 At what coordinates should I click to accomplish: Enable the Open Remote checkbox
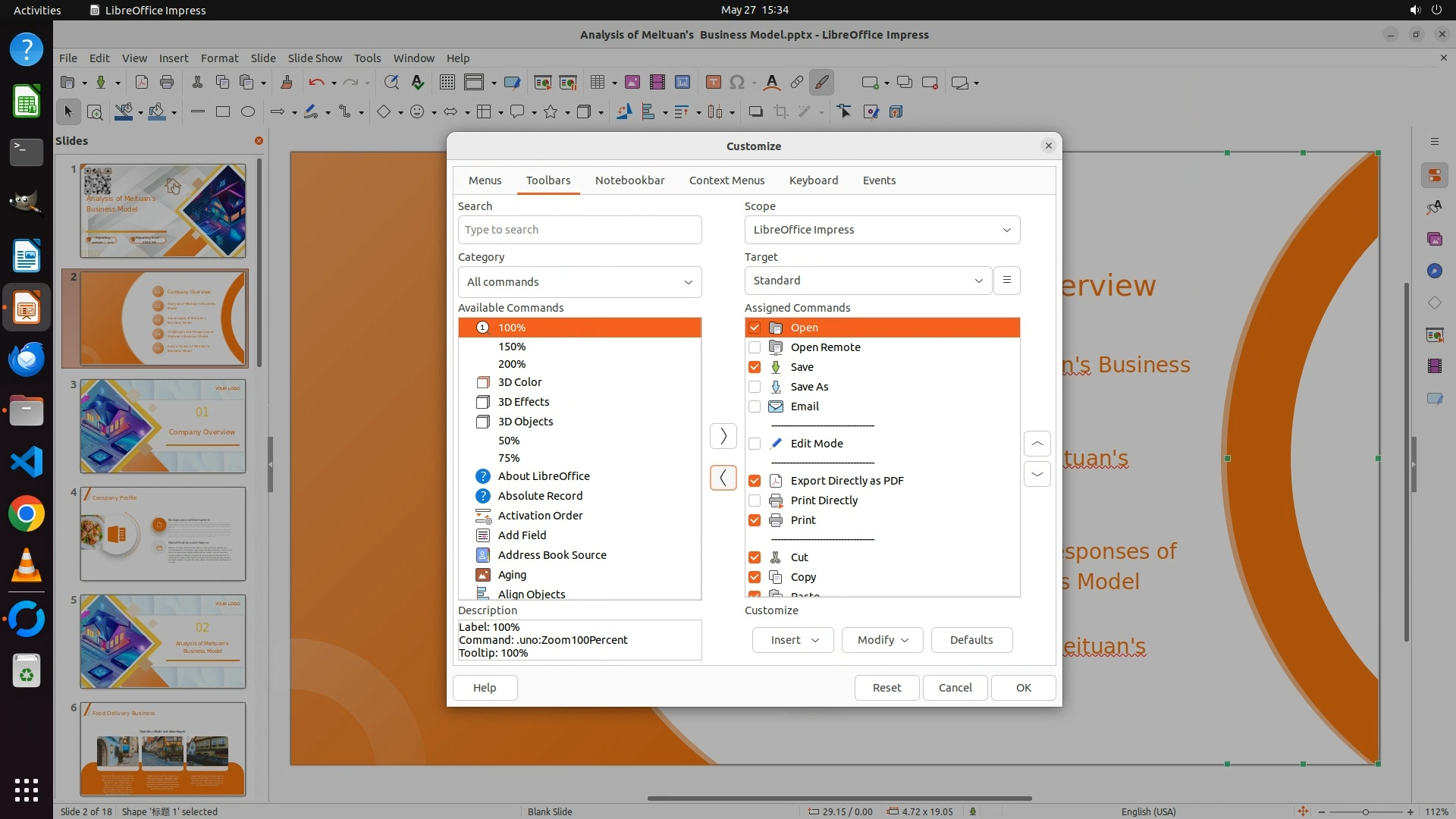755,347
